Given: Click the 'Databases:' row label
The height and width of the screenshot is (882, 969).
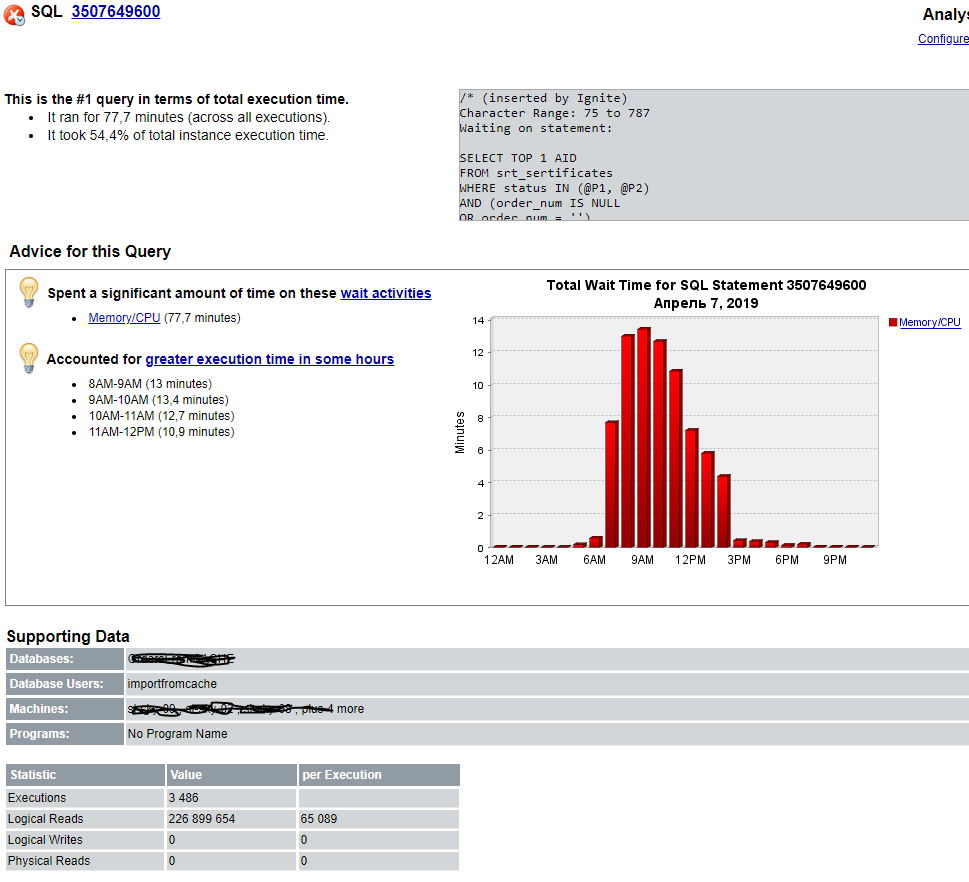Looking at the screenshot, I should pyautogui.click(x=65, y=659).
